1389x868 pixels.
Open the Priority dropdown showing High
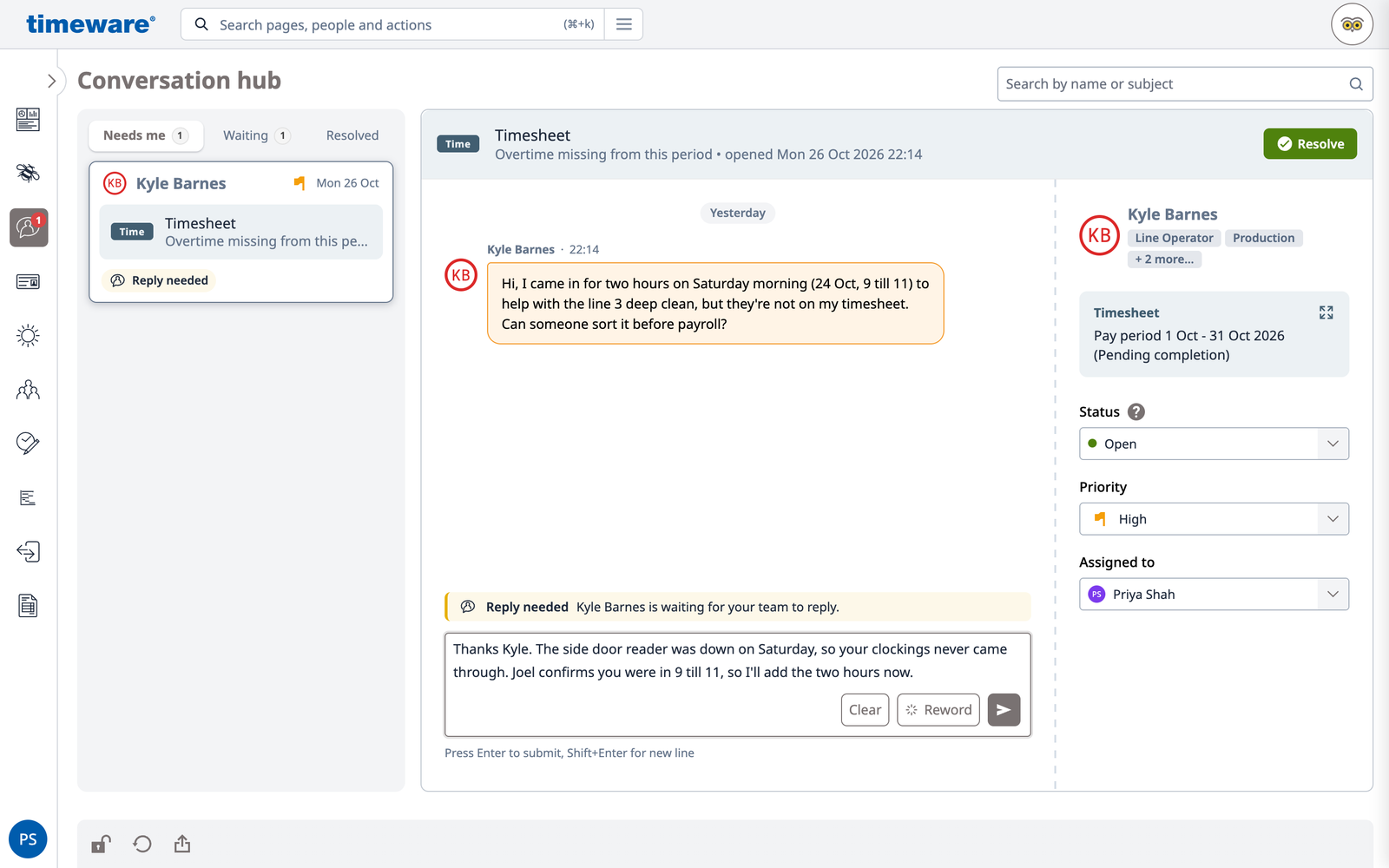click(x=1214, y=519)
